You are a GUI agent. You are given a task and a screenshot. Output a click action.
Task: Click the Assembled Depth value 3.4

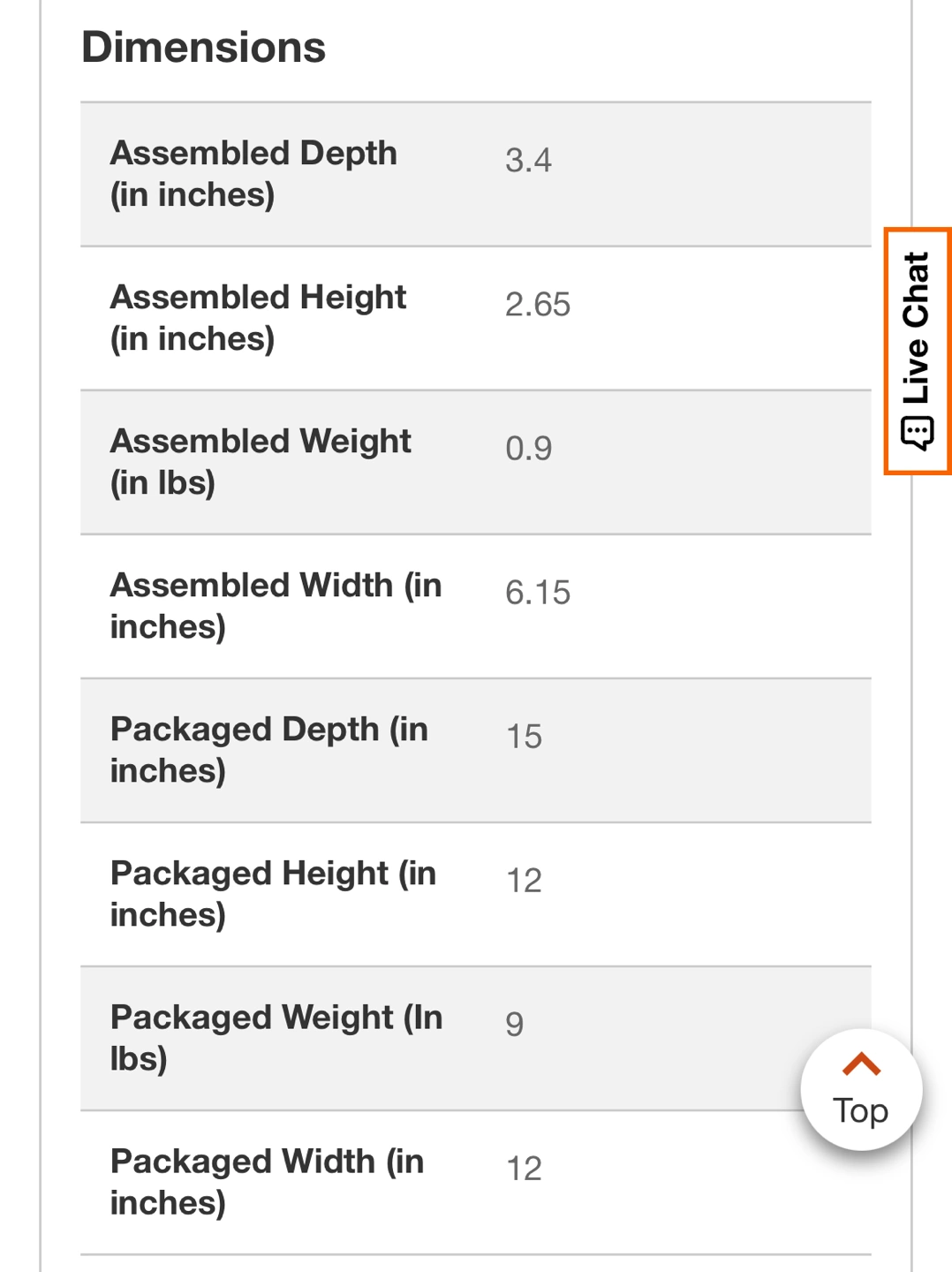click(528, 161)
